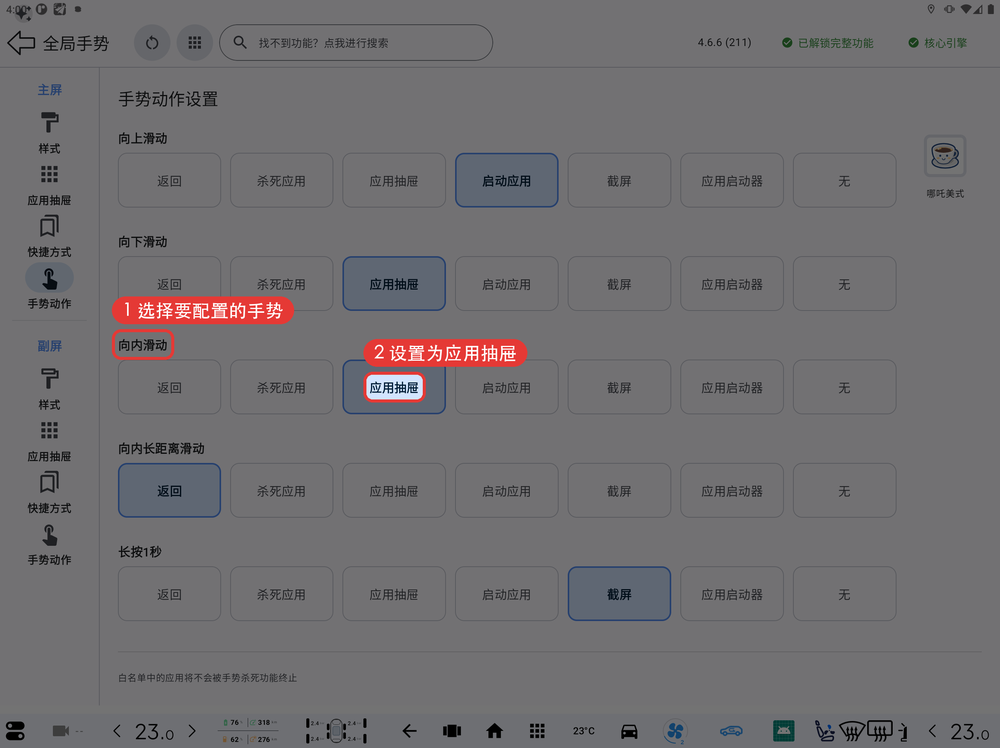Viewport: 1000px width, 748px height.
Task: Choose 截屏 for 长按1秒
Action: (x=619, y=594)
